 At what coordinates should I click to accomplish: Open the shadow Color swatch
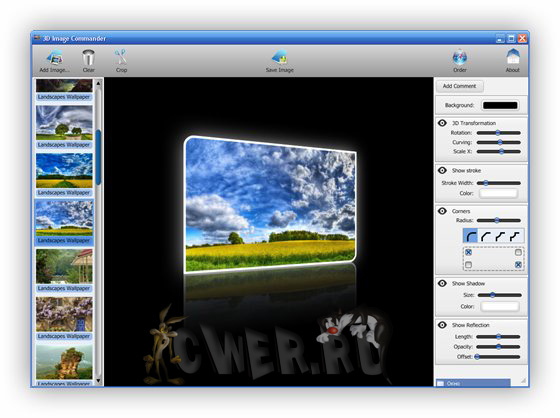point(499,307)
